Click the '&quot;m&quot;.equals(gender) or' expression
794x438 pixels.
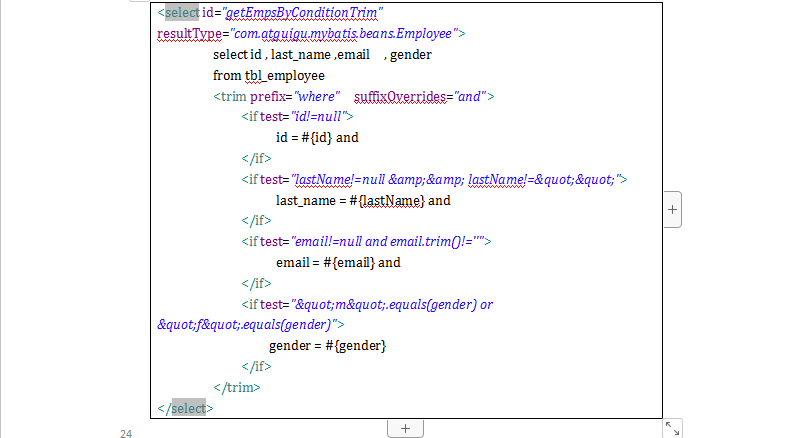click(x=392, y=305)
